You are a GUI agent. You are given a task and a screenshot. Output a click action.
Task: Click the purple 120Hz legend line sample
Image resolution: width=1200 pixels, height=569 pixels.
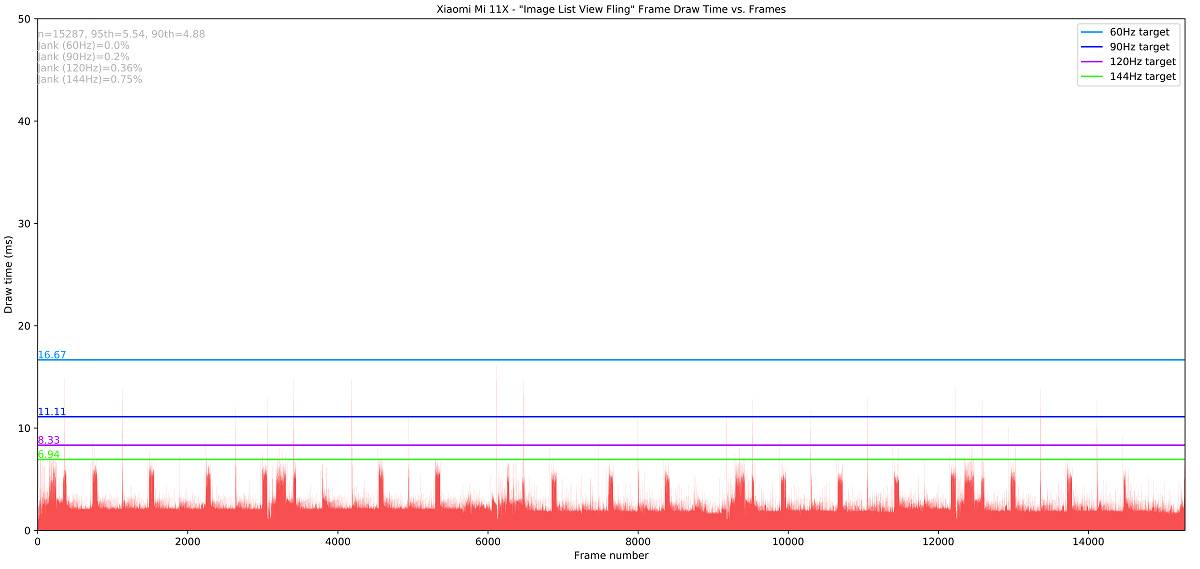pyautogui.click(x=1091, y=61)
